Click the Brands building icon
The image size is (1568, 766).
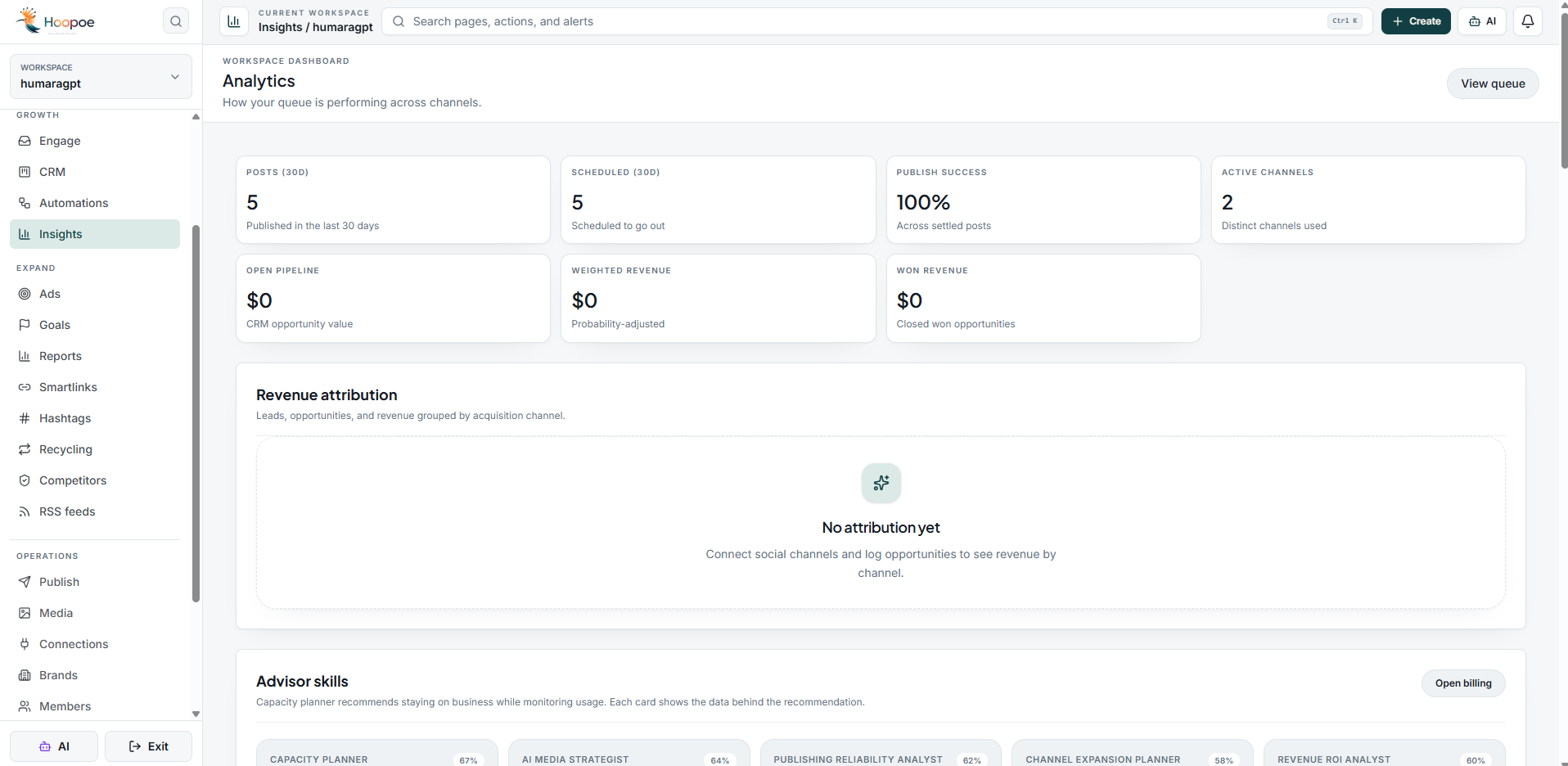[25, 675]
